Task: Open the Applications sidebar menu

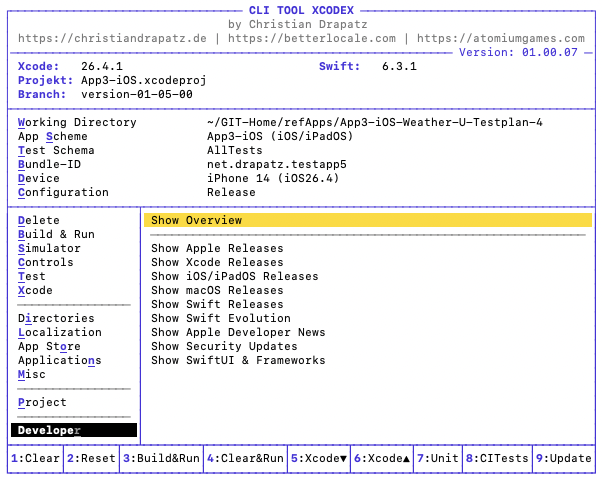Action: click(x=60, y=360)
